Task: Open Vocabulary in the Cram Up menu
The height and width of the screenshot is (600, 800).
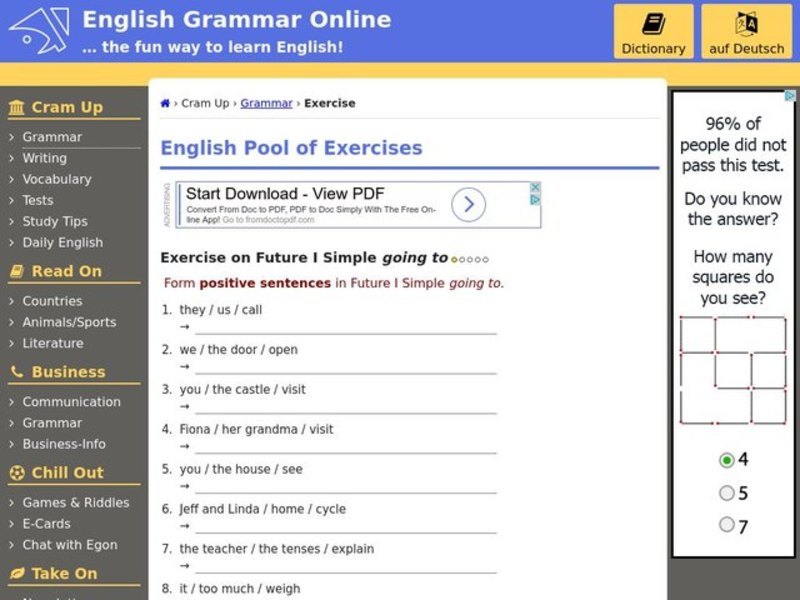Action: pos(56,179)
